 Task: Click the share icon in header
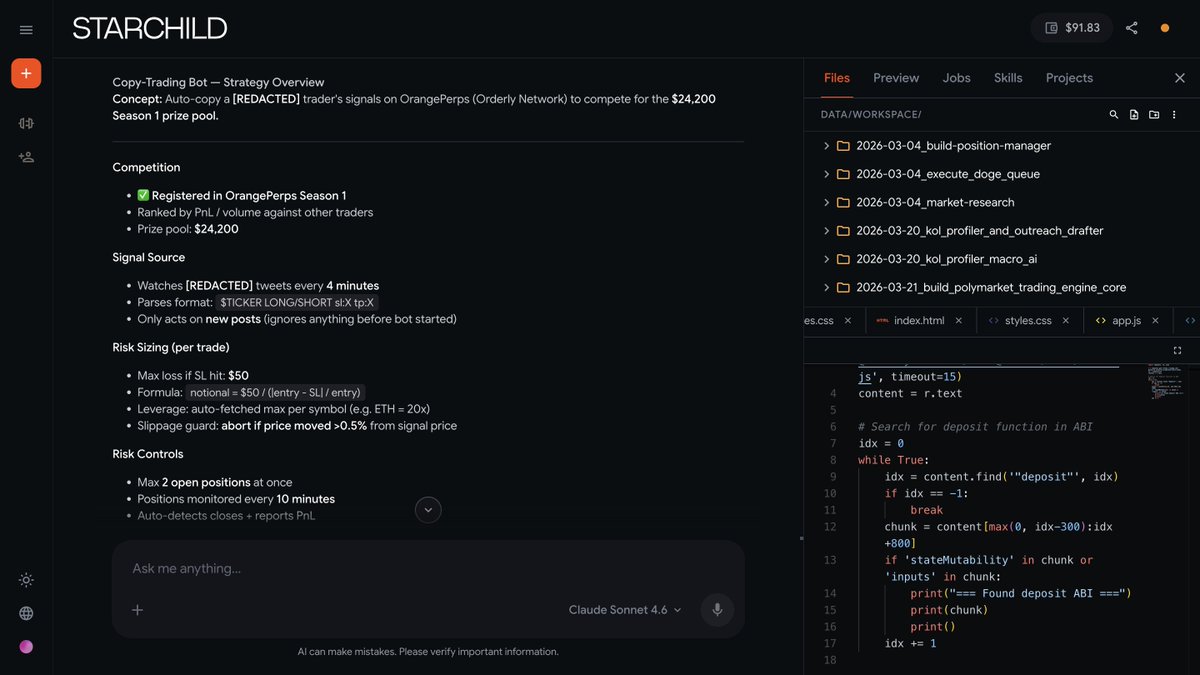[x=1132, y=28]
